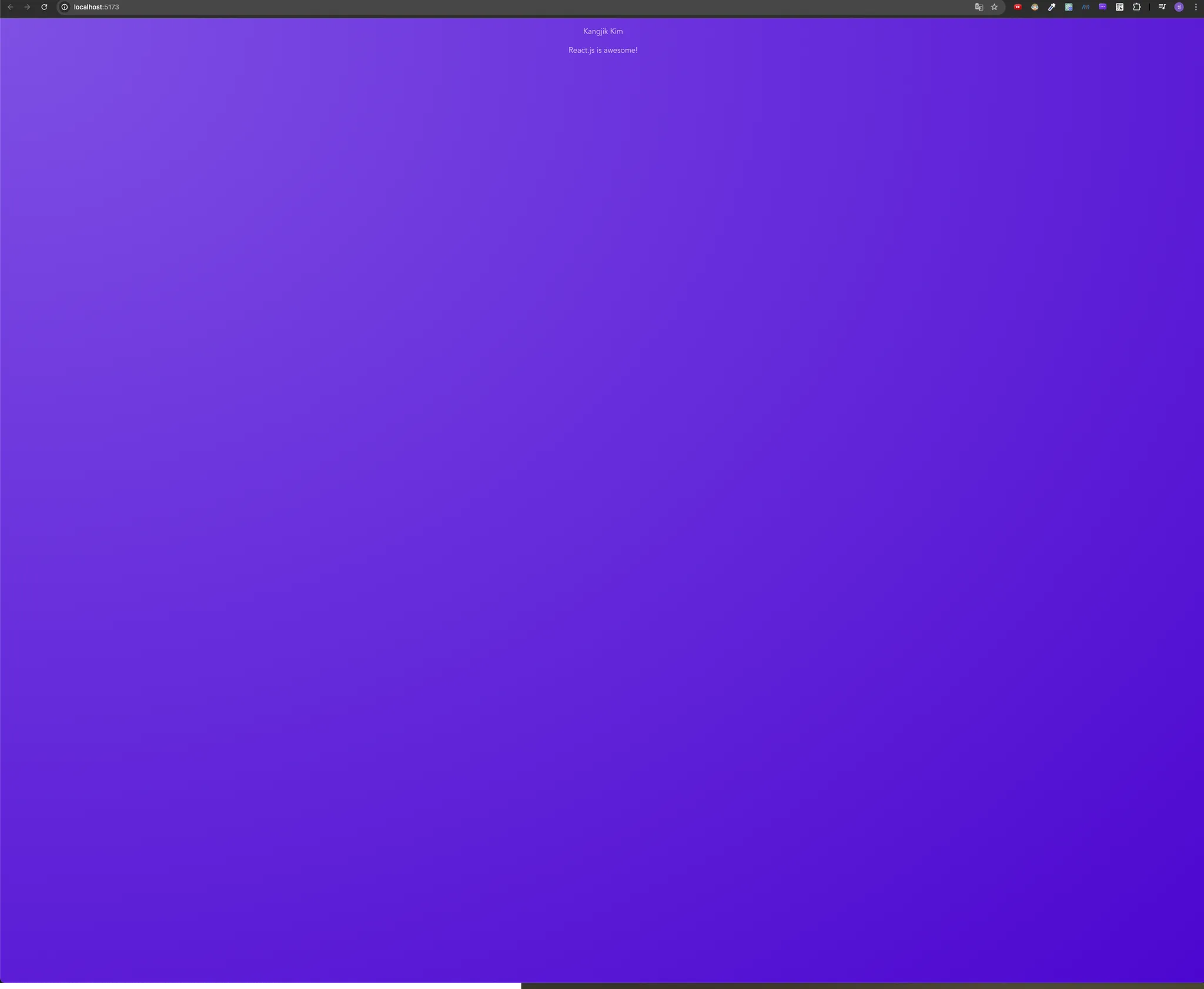Activate the eyedropper color picker extension
The width and height of the screenshot is (1204, 989).
(x=1052, y=7)
